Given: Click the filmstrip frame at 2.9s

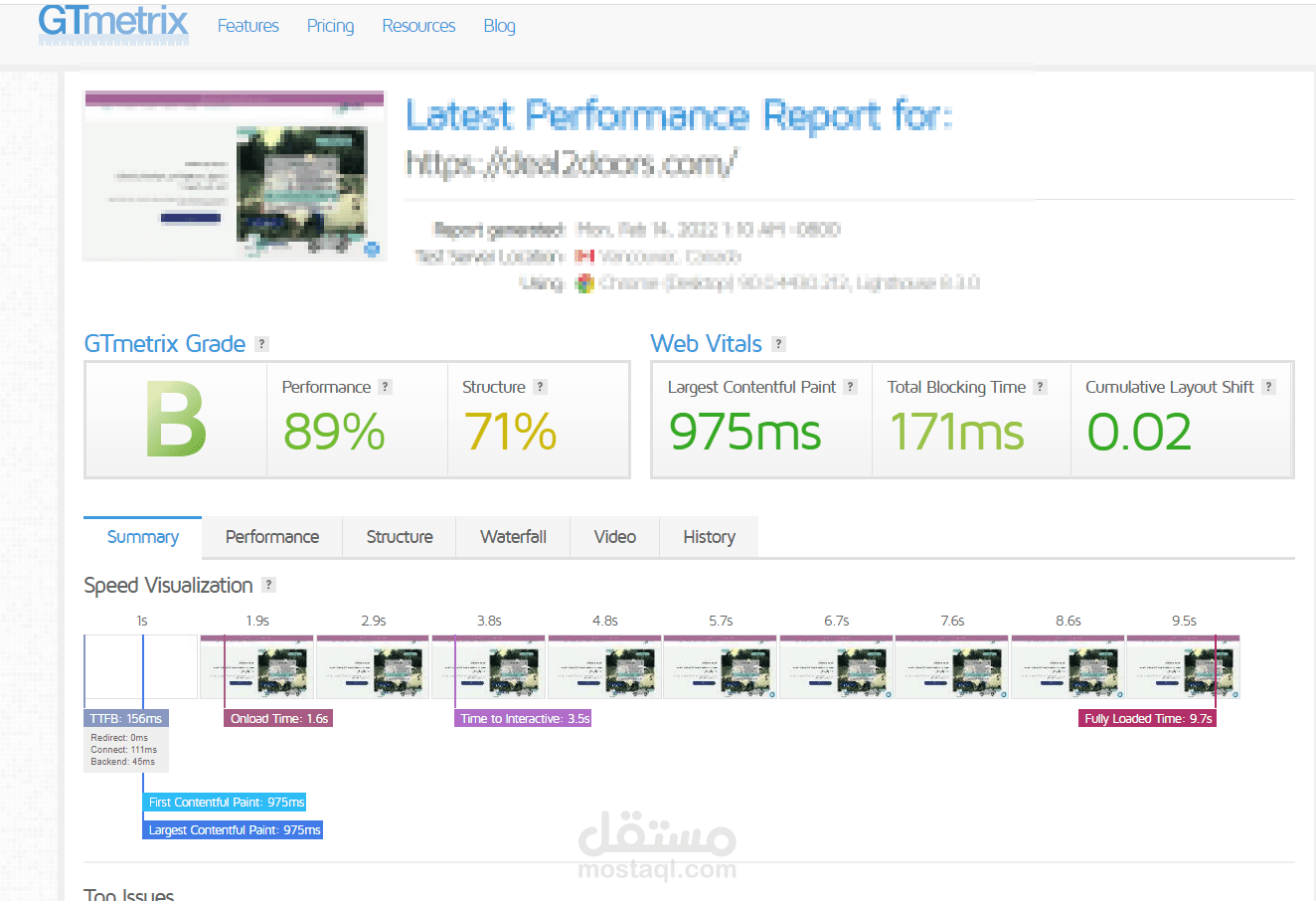Looking at the screenshot, I should 373,667.
